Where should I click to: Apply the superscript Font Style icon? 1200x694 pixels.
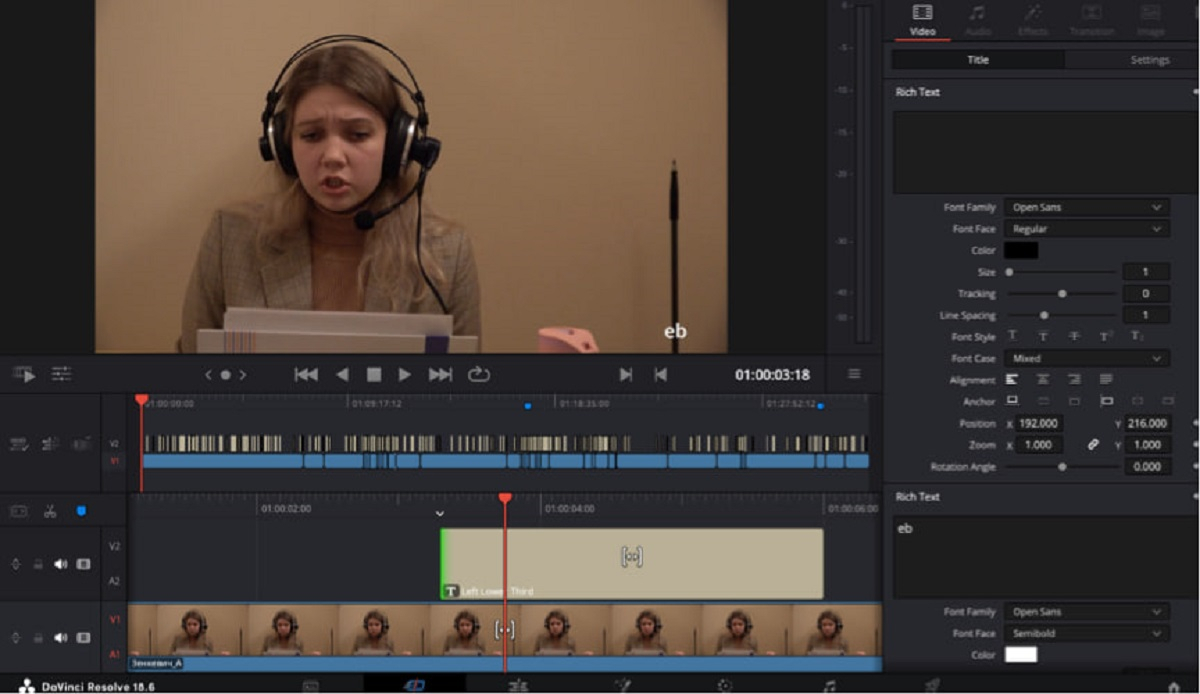click(1106, 337)
